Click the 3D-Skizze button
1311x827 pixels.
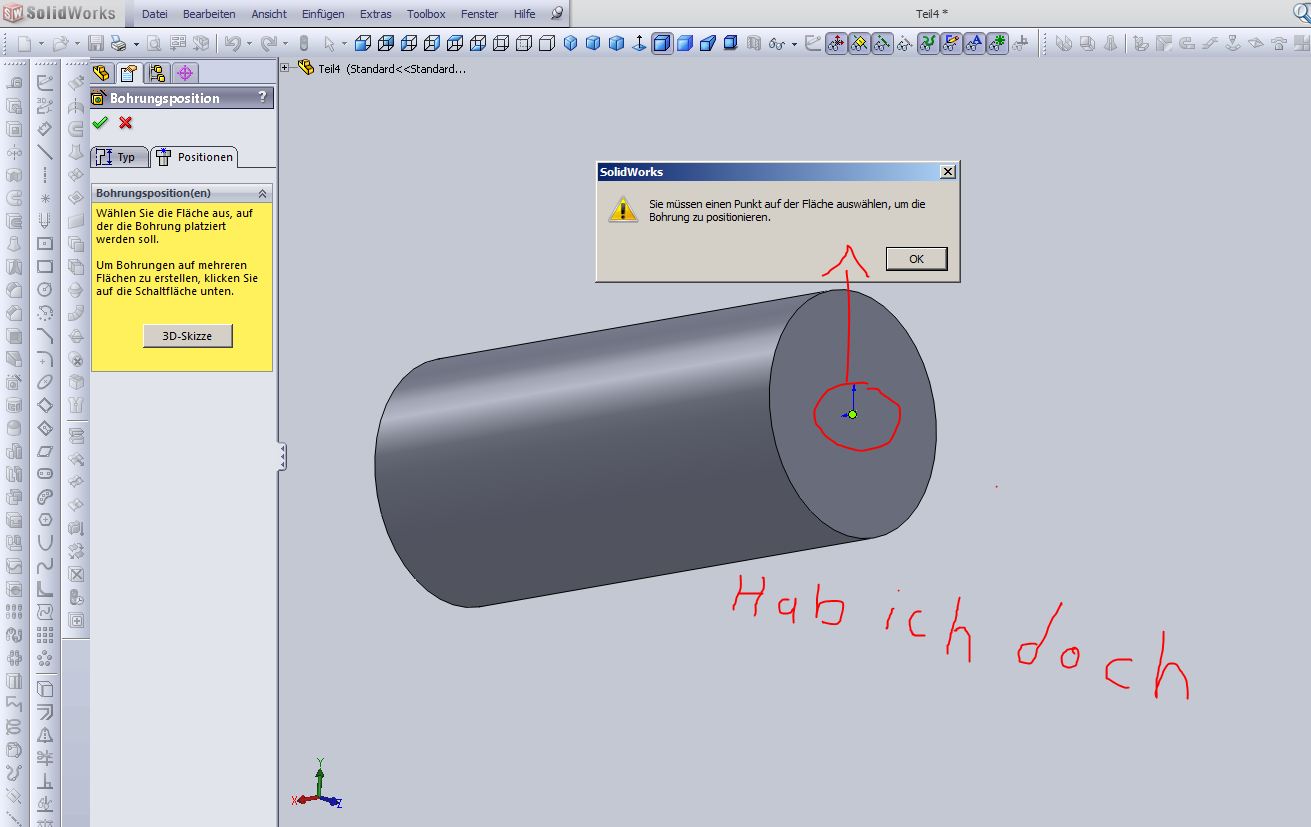[x=187, y=336]
